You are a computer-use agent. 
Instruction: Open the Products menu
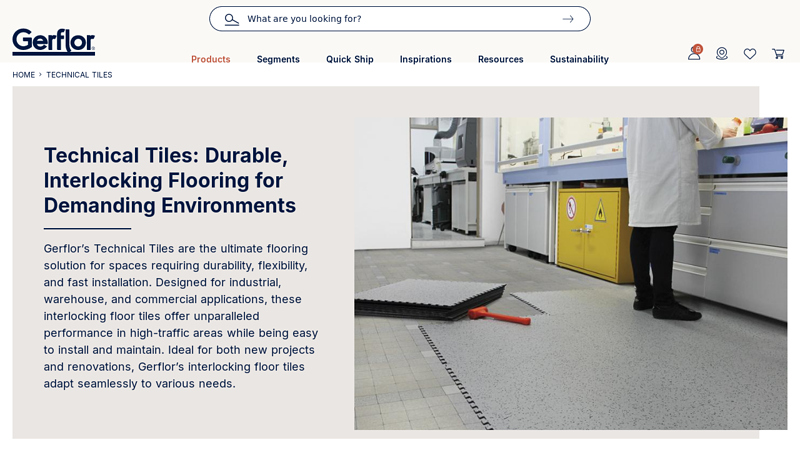[x=211, y=59]
